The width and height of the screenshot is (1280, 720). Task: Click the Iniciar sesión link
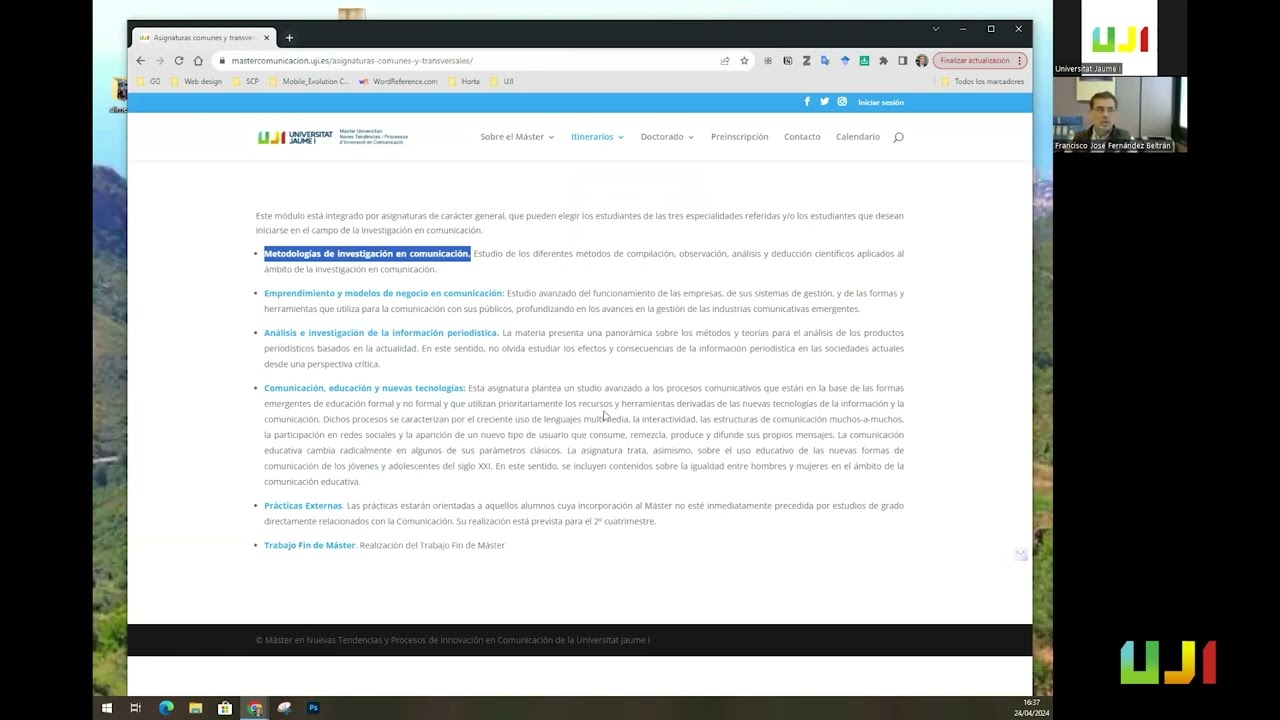880,102
